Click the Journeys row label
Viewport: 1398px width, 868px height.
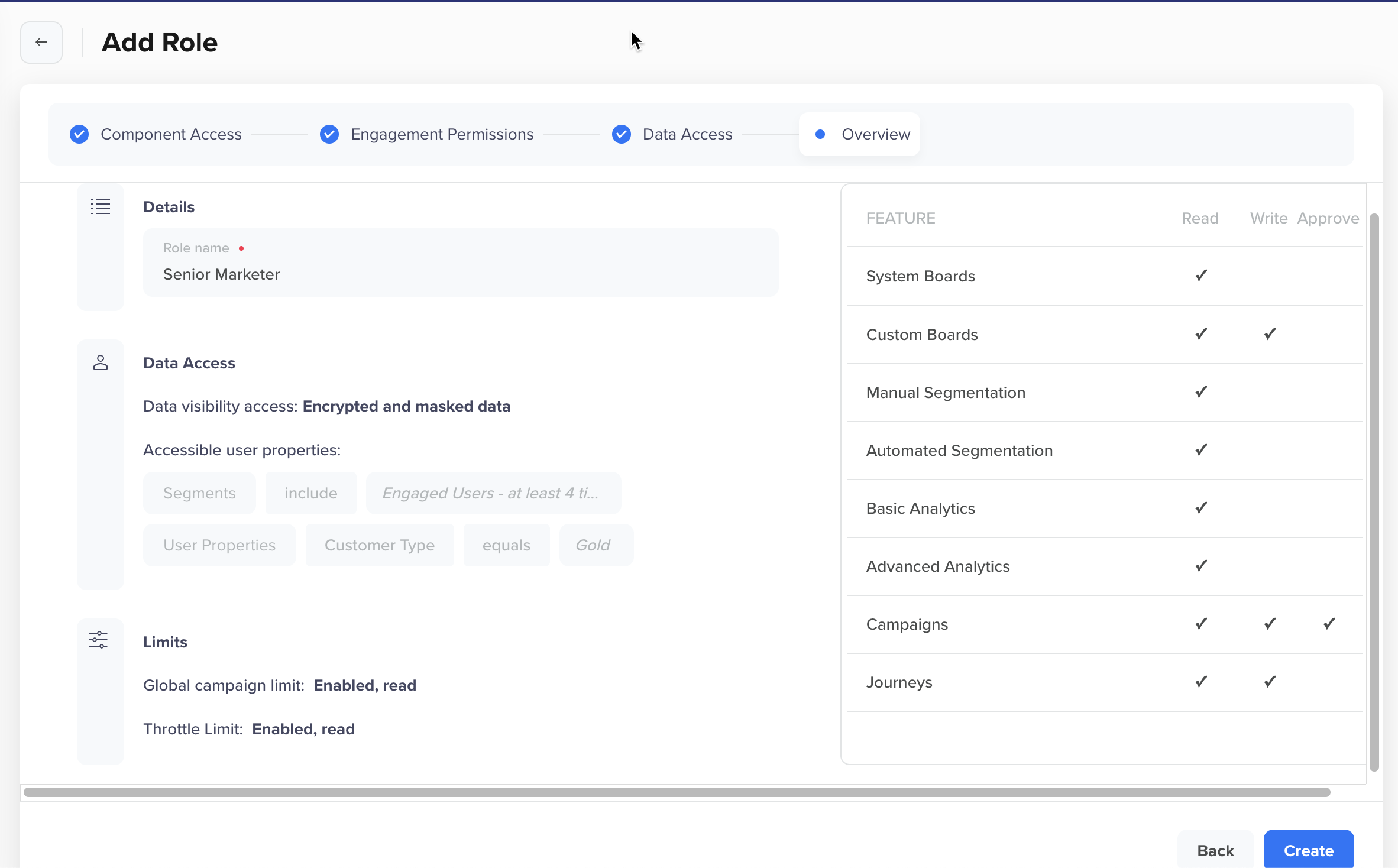coord(899,682)
